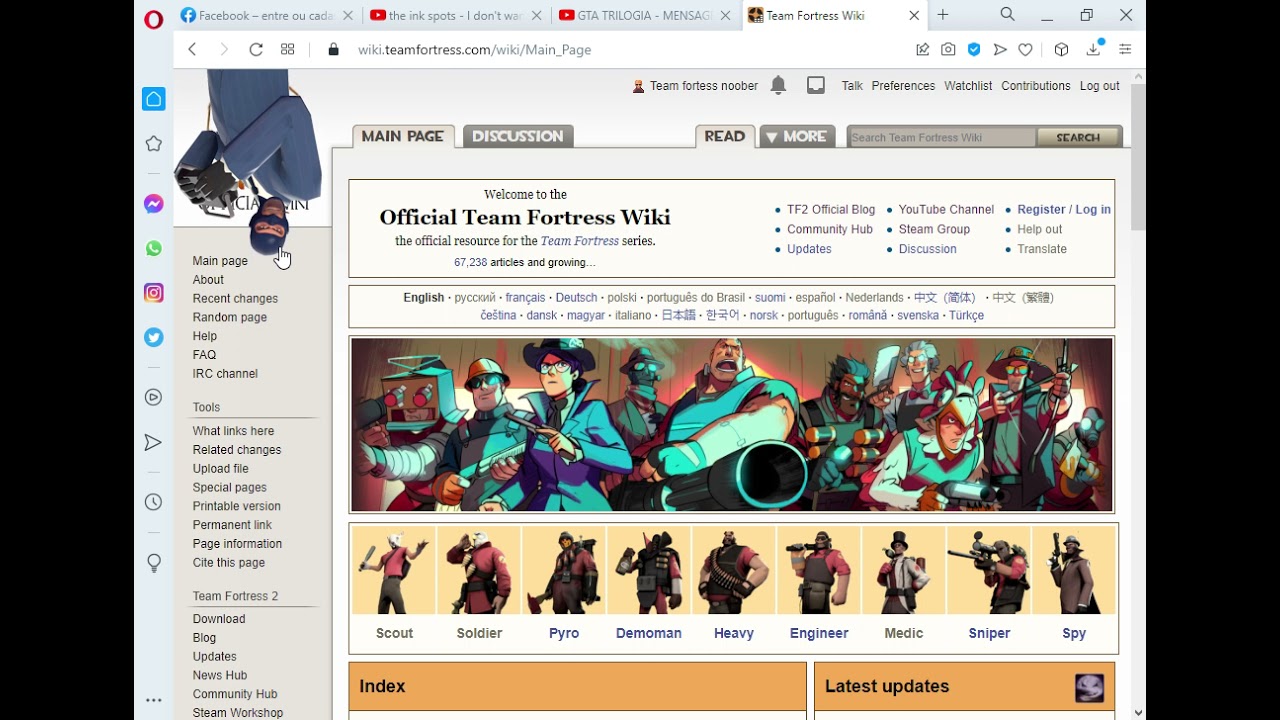Open the lightbulb icon in sidebar
This screenshot has width=1280, height=720.
pyautogui.click(x=153, y=563)
